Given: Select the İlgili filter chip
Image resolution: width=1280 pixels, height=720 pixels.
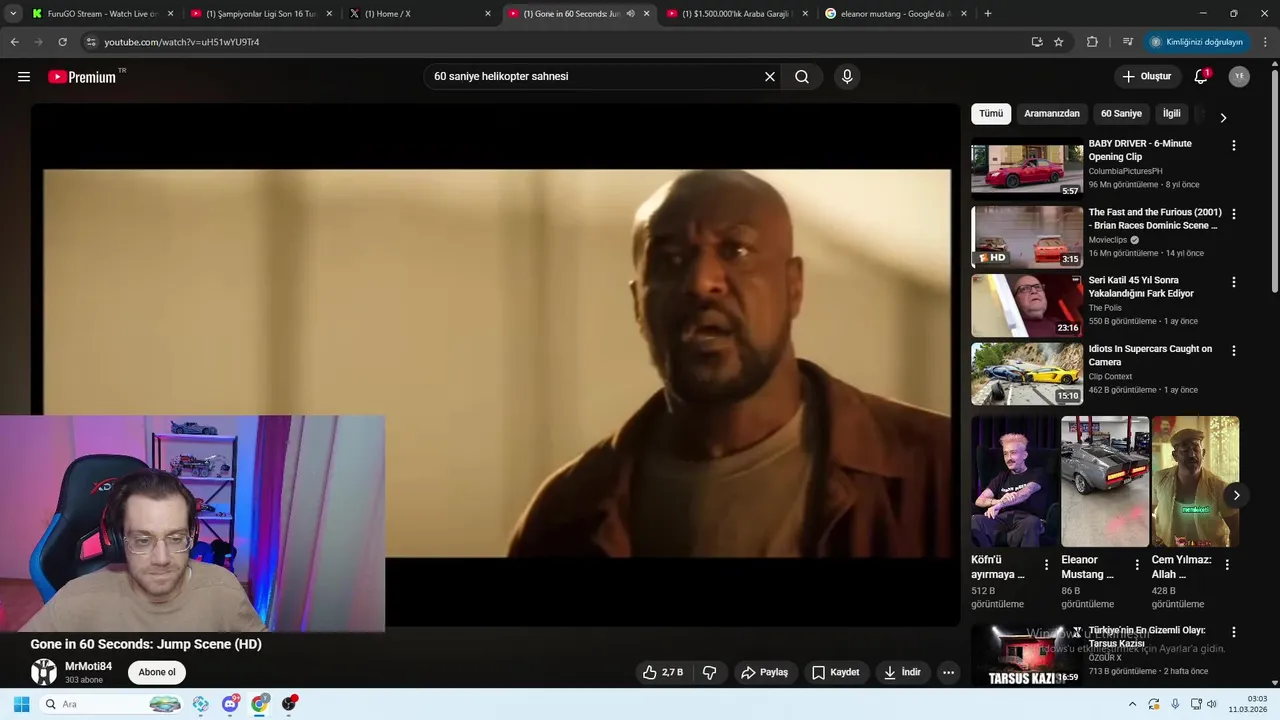Looking at the screenshot, I should 1171,114.
